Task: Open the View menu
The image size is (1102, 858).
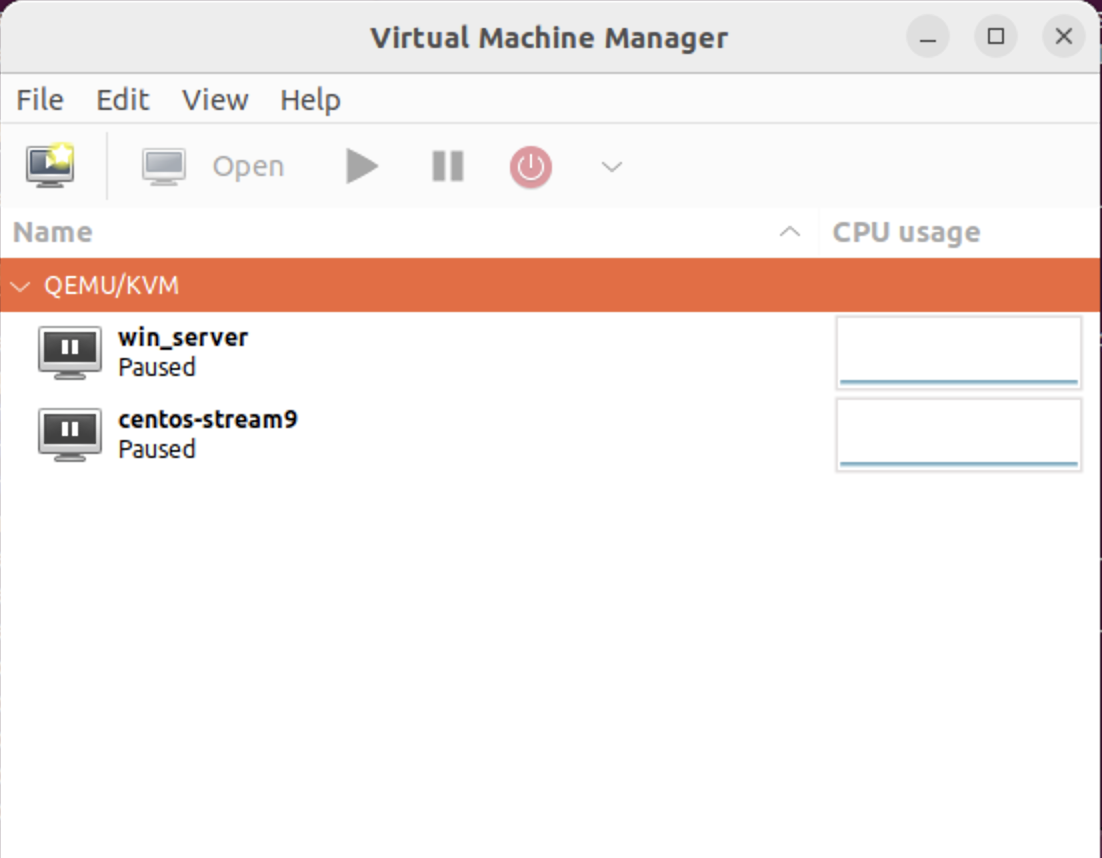Action: pos(215,100)
